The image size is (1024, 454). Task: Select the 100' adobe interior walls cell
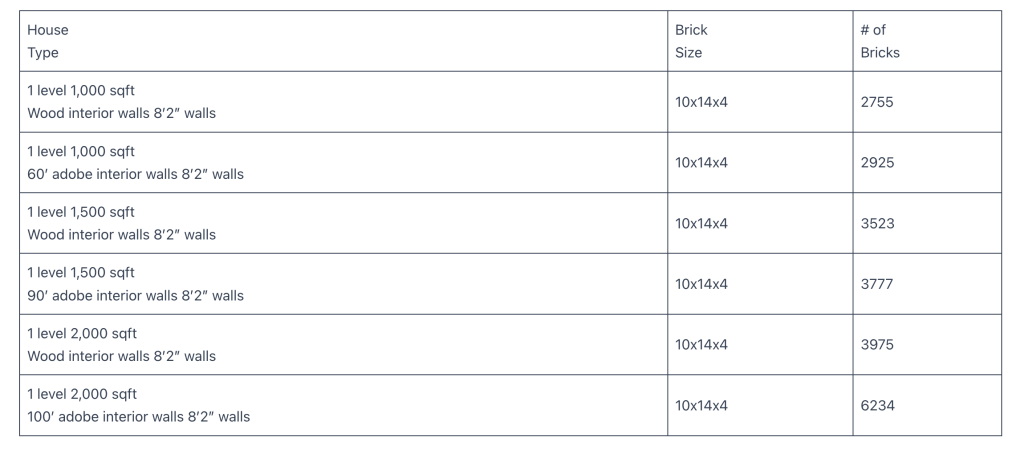tap(138, 405)
